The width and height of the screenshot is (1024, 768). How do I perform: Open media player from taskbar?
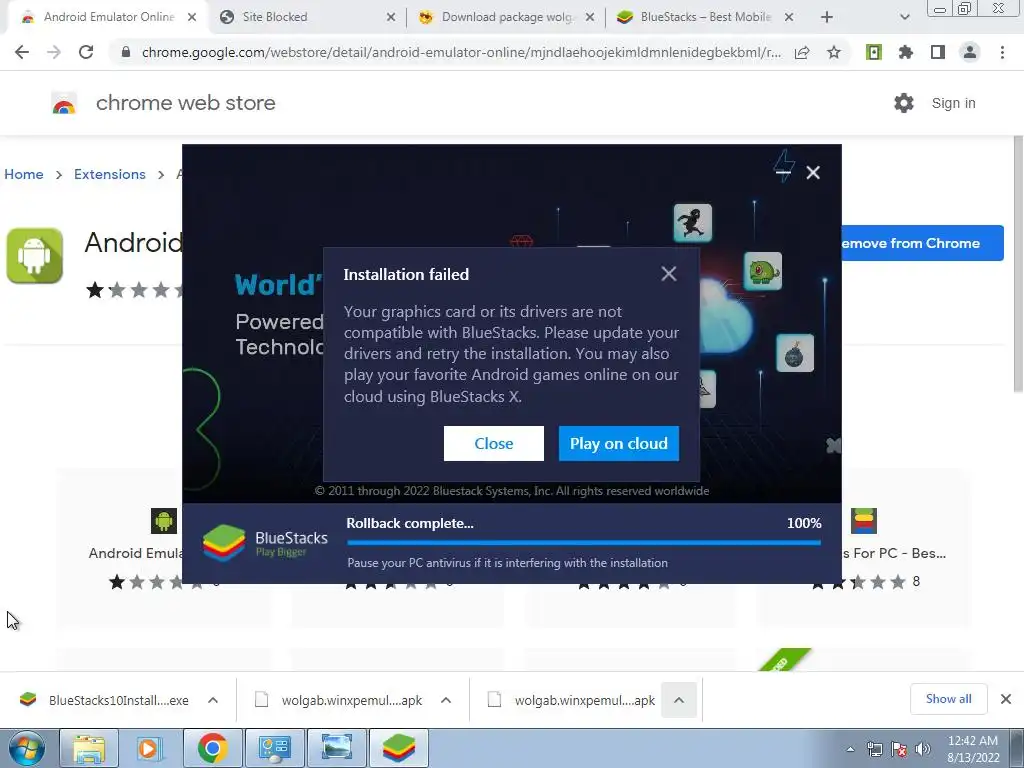[150, 748]
